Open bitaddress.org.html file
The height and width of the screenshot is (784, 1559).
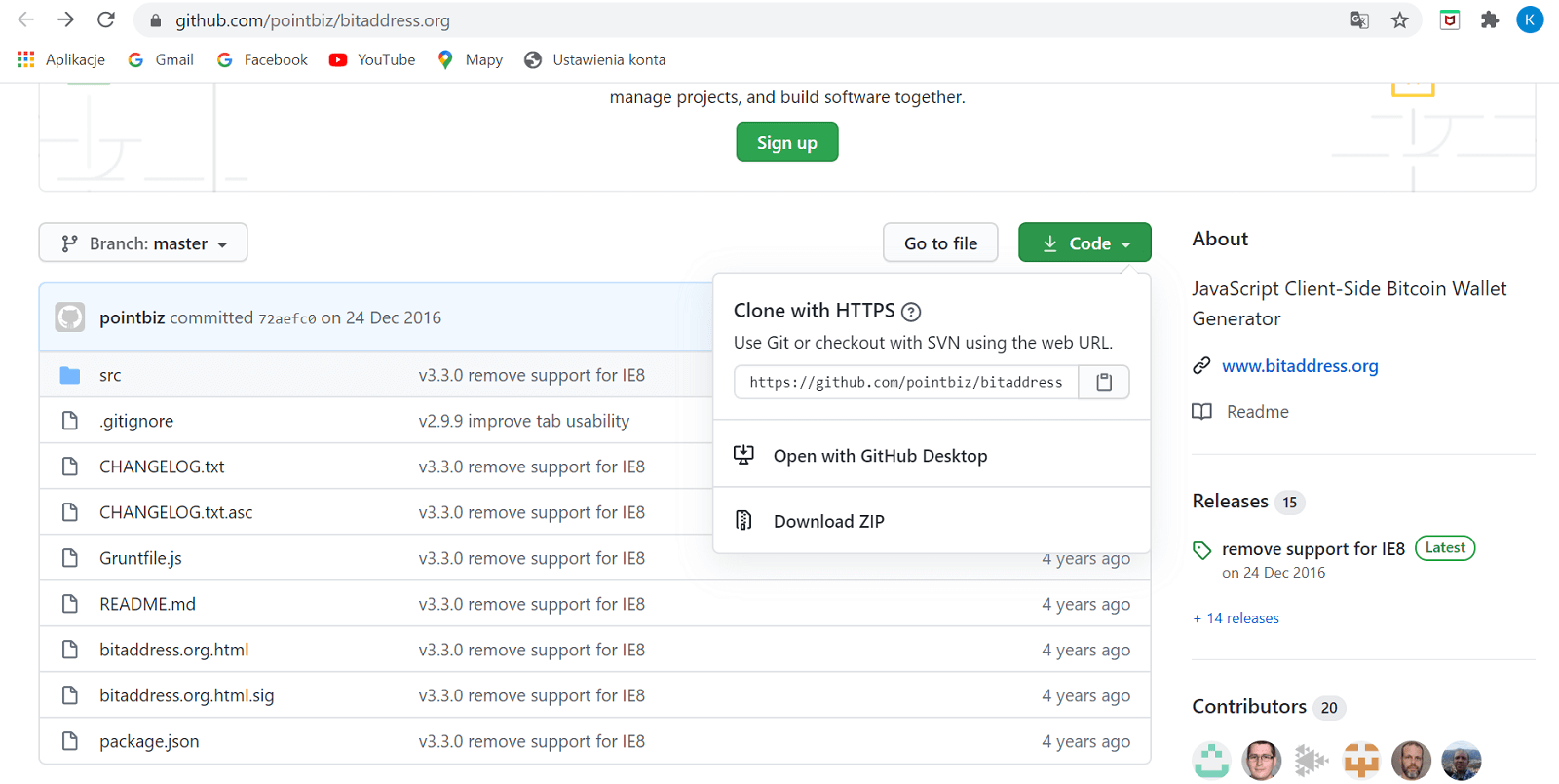coord(173,650)
